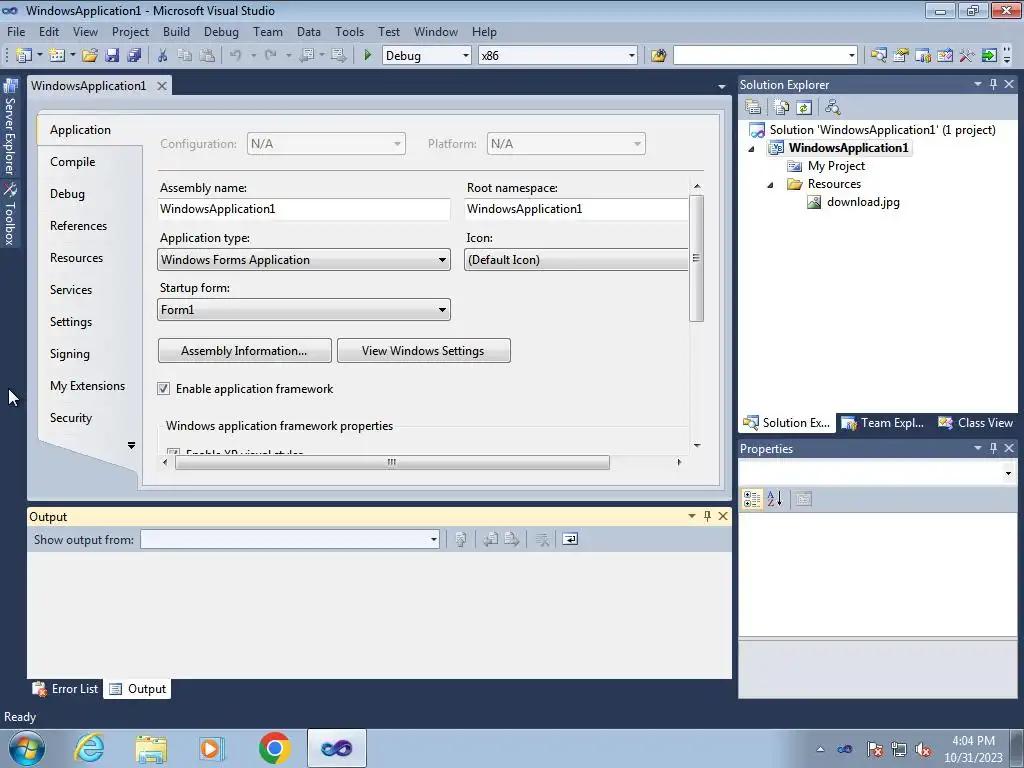Click the Assembly name input field
1024x768 pixels.
(304, 209)
